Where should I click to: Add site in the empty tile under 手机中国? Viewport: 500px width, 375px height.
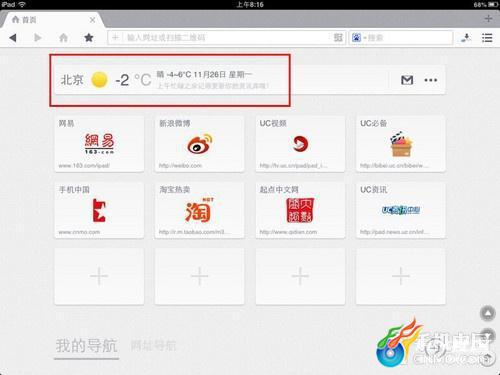[99, 276]
